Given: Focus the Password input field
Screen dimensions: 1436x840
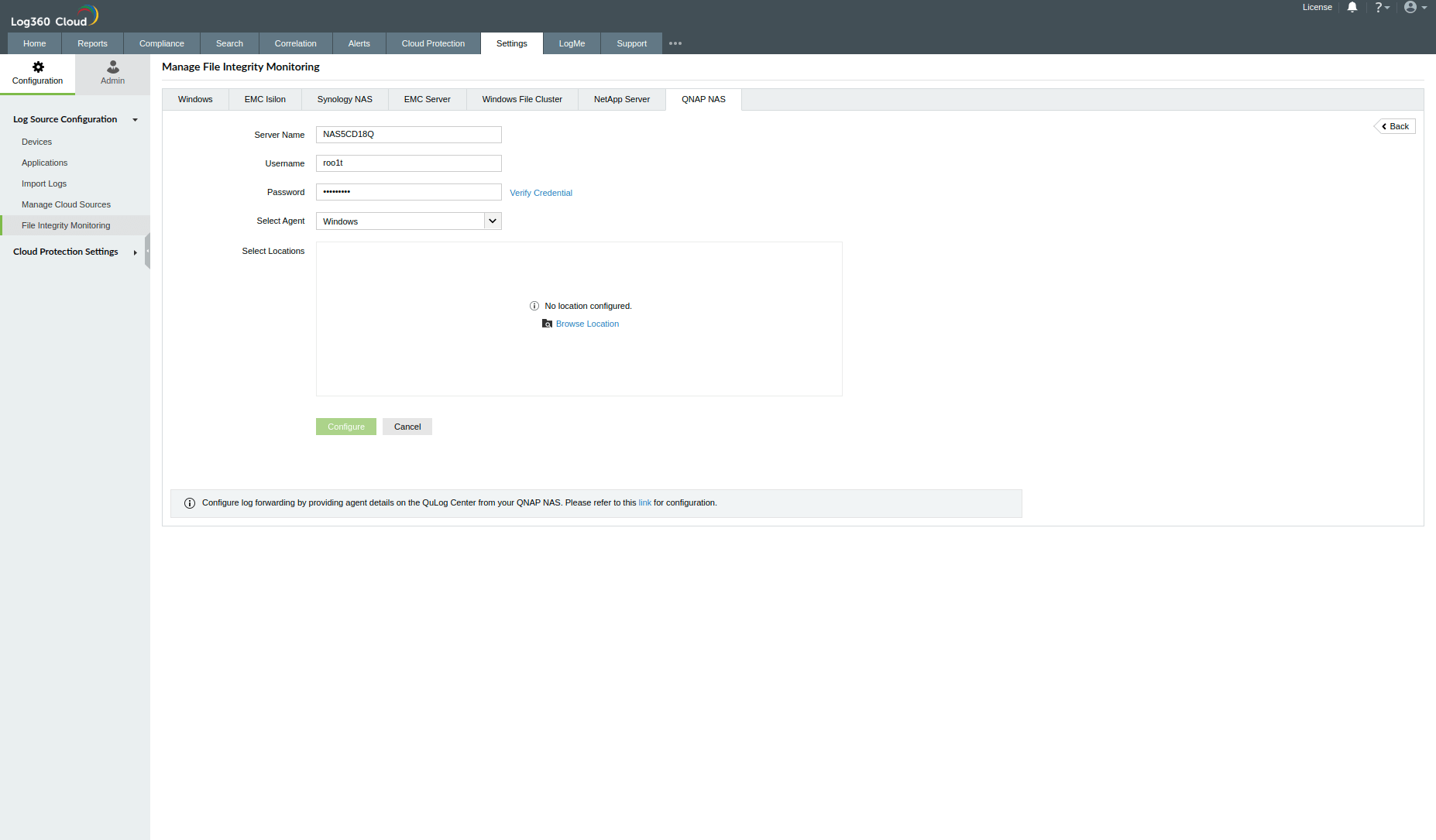Looking at the screenshot, I should tap(409, 192).
